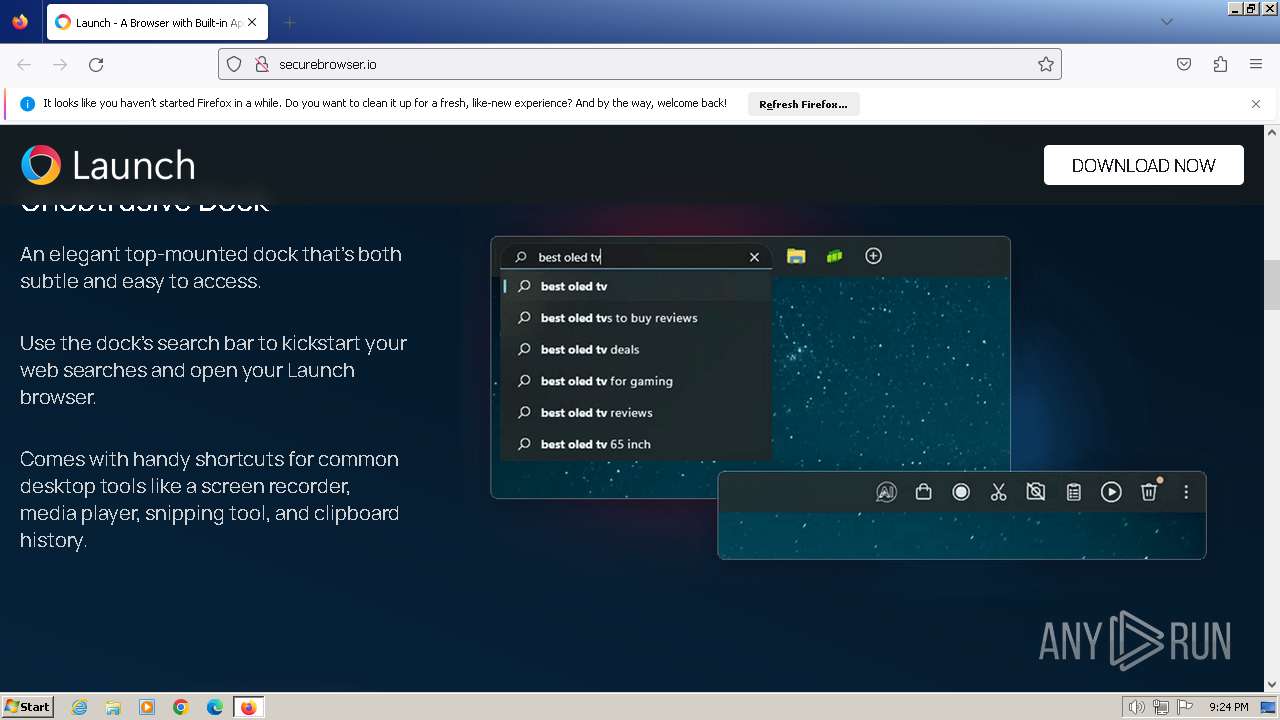Screen dimensions: 1280x720
Task: Click the scrollbar down arrow
Action: point(1272,685)
